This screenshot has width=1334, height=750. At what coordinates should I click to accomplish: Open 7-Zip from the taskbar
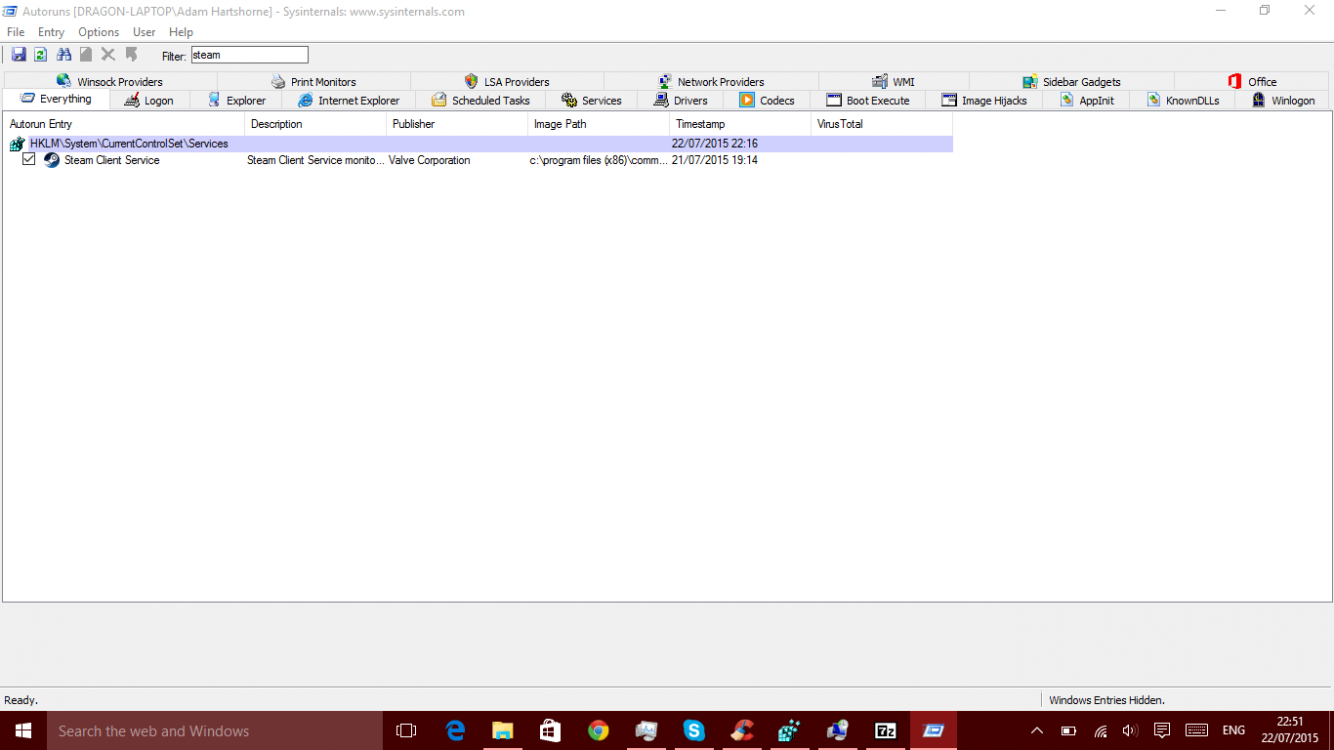coord(885,731)
